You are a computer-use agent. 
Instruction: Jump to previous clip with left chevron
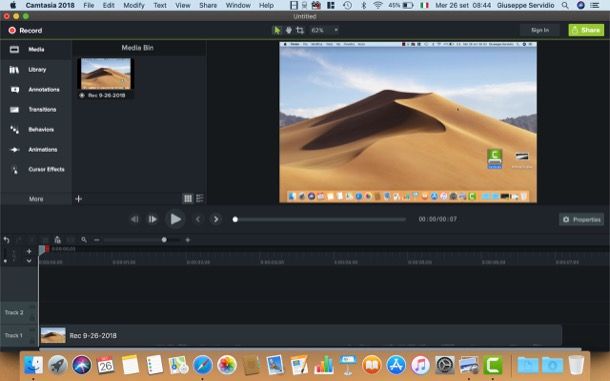tap(198, 219)
